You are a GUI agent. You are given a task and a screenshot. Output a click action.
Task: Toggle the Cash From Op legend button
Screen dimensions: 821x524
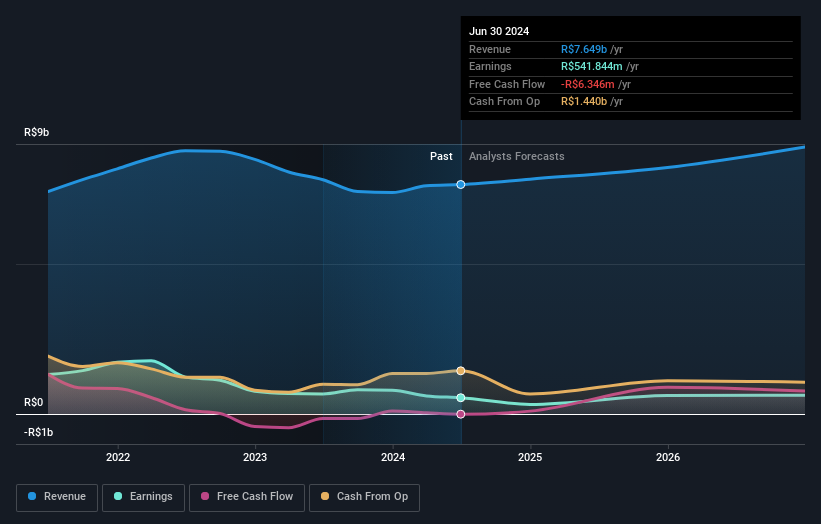(x=364, y=497)
